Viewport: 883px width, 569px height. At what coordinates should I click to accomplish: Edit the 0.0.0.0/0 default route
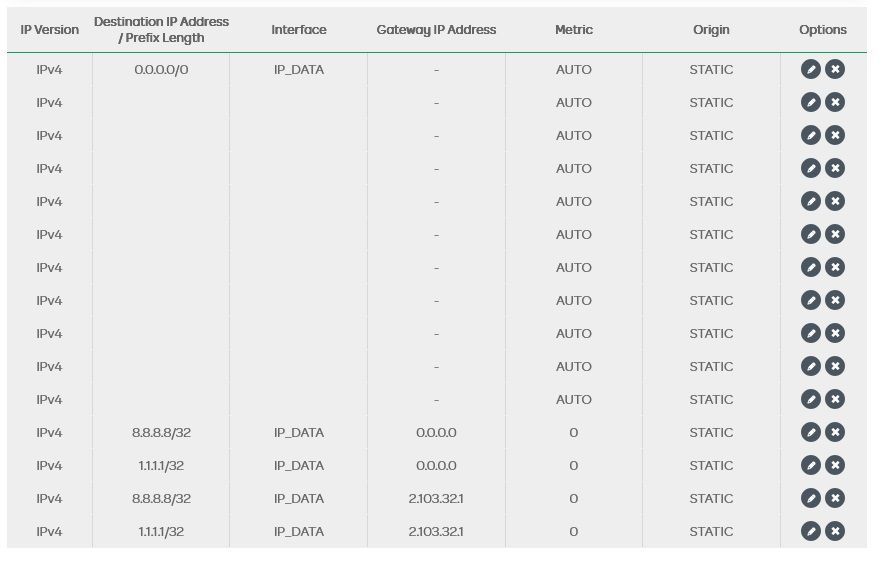pyautogui.click(x=811, y=69)
